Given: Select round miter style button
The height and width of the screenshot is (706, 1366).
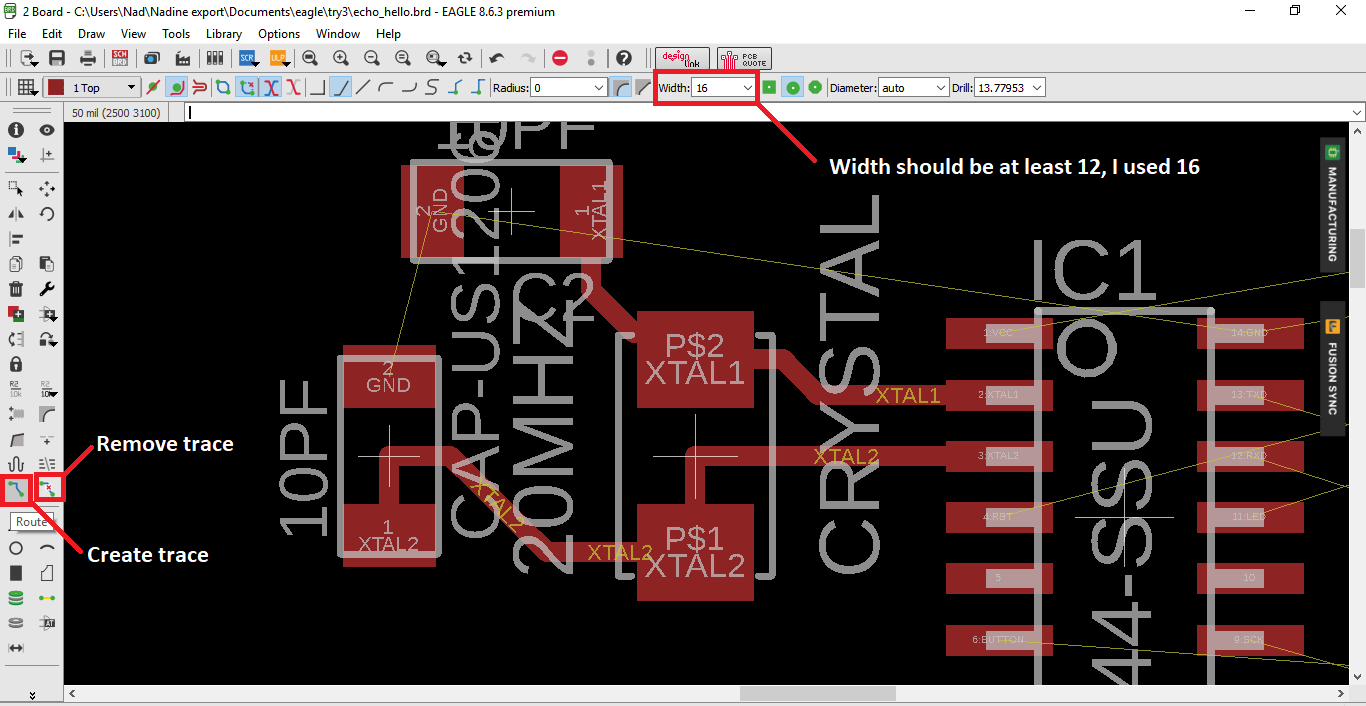Looking at the screenshot, I should tap(620, 87).
